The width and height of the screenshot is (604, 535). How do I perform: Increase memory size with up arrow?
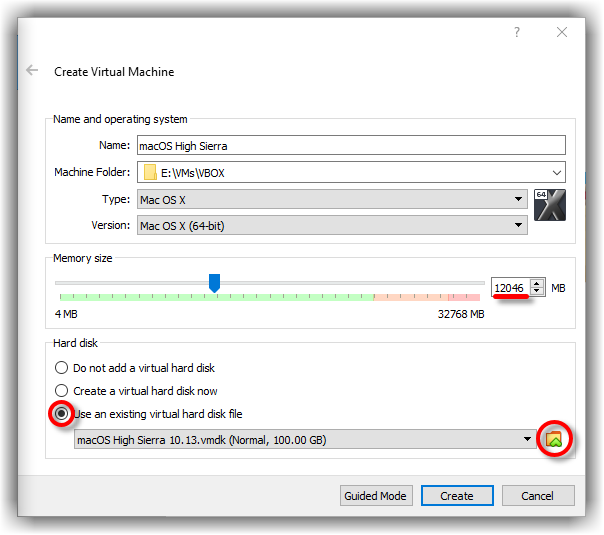tap(537, 283)
